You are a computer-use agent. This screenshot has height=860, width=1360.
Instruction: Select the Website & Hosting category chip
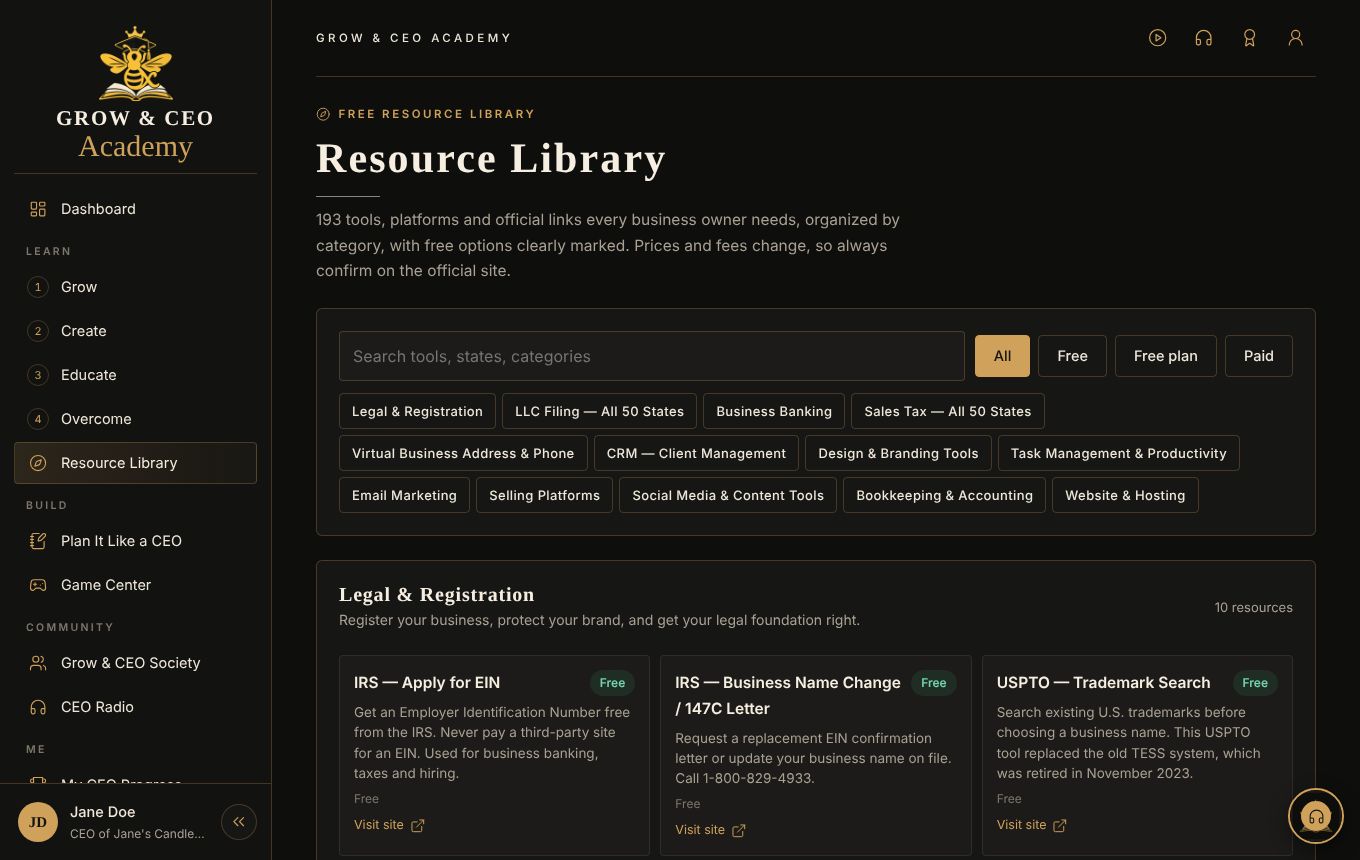click(x=1125, y=495)
